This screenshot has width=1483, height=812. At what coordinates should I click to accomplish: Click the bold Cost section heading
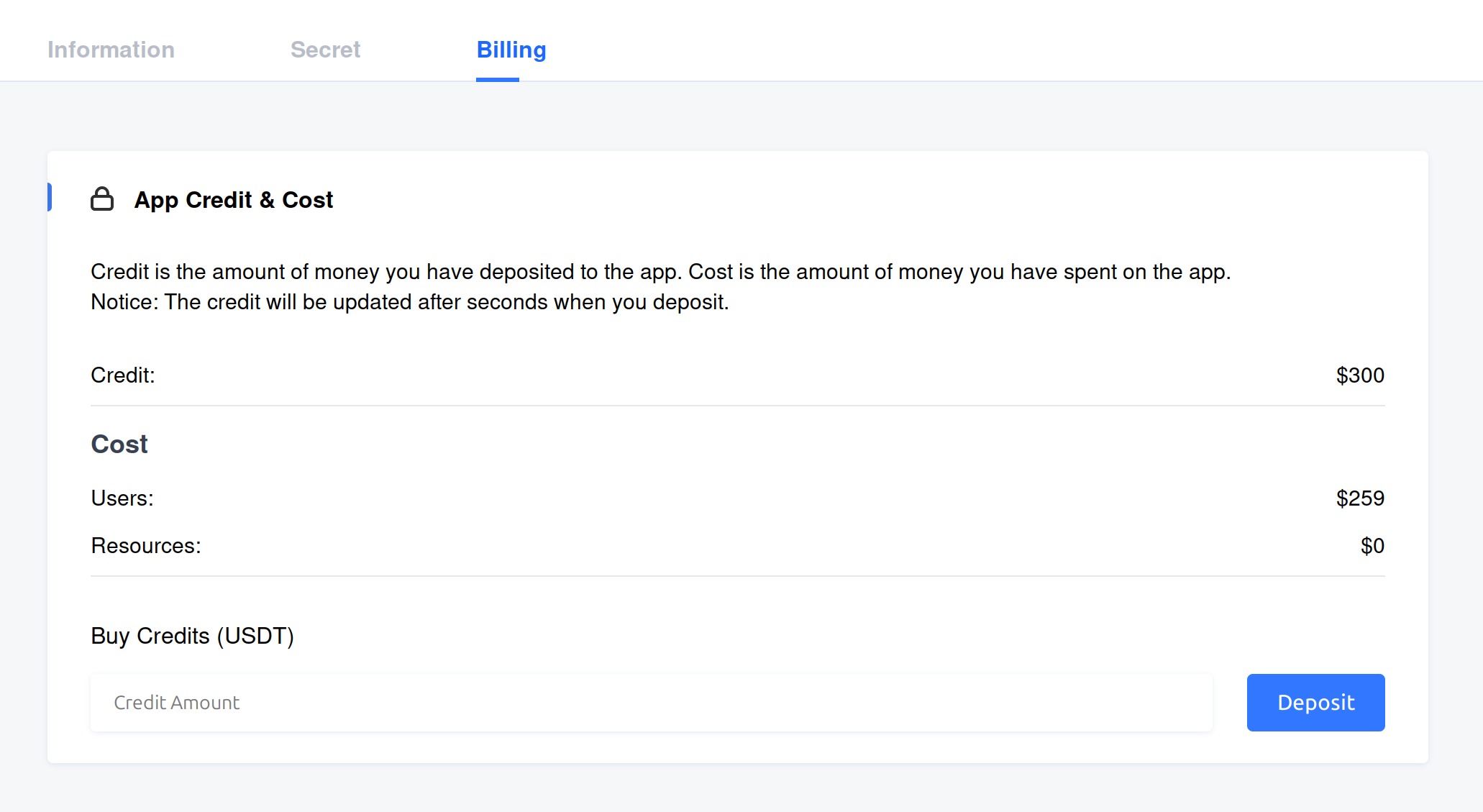(x=119, y=444)
